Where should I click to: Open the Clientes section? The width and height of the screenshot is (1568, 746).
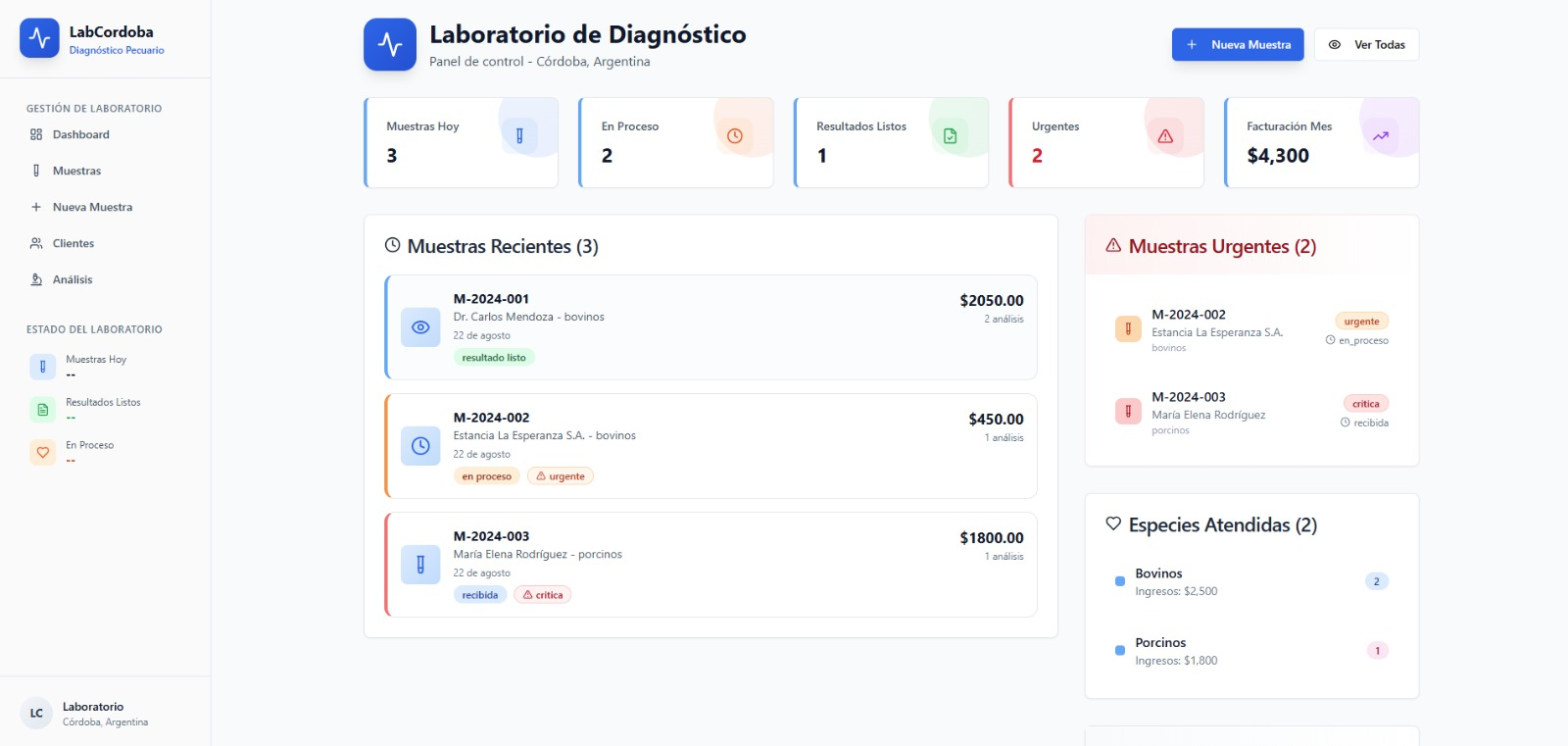click(105, 243)
